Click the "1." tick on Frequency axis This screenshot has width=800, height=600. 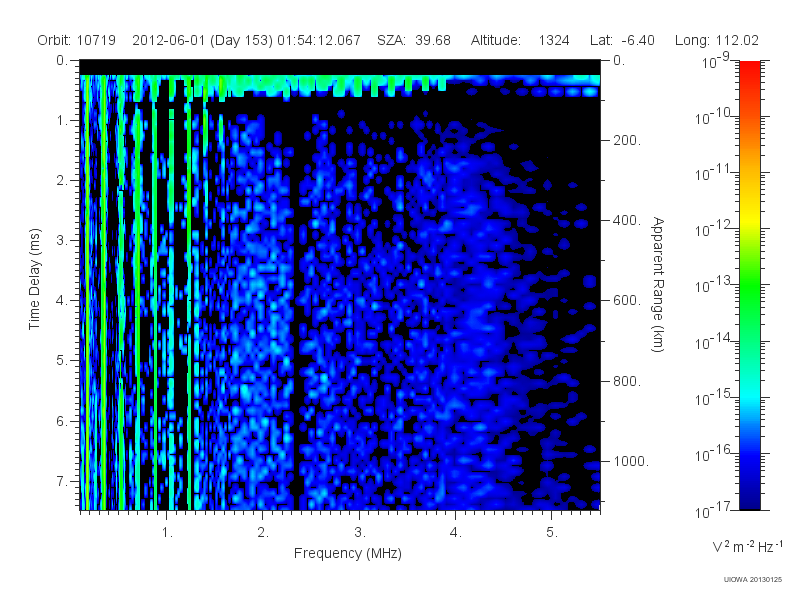point(167,533)
